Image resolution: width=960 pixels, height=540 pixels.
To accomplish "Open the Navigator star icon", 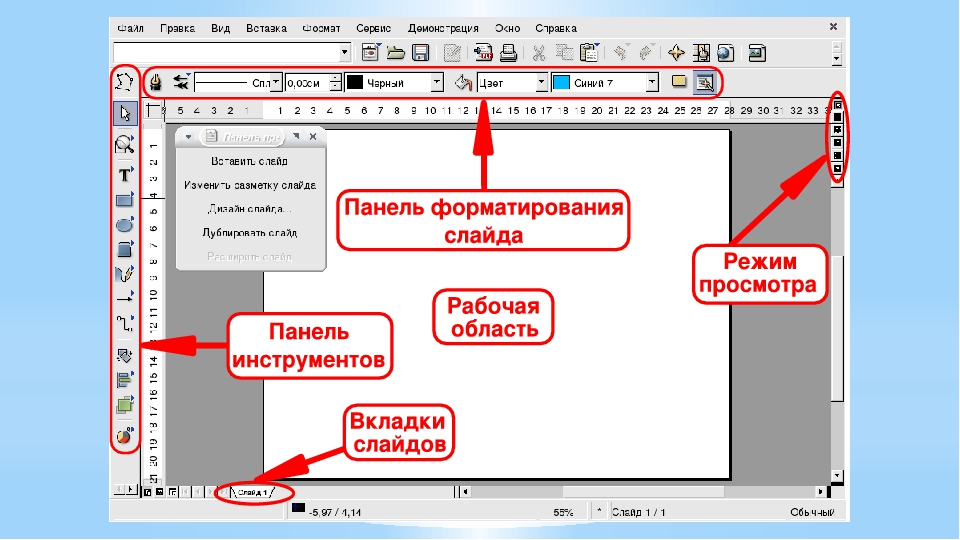I will (x=676, y=53).
